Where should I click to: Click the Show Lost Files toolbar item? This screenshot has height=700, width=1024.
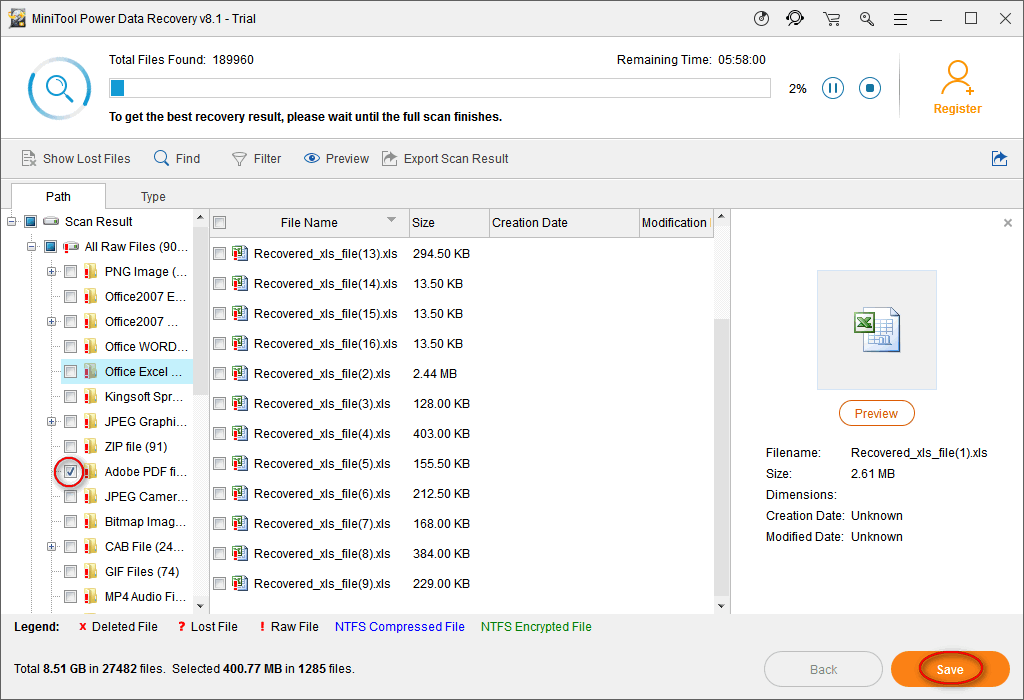click(x=76, y=158)
